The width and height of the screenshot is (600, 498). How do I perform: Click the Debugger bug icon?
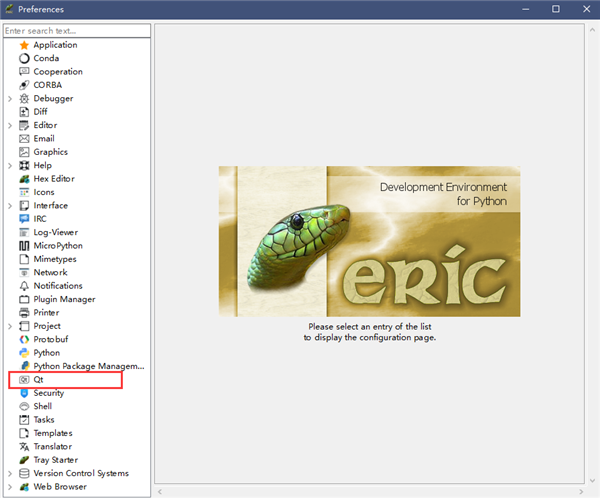pos(24,98)
